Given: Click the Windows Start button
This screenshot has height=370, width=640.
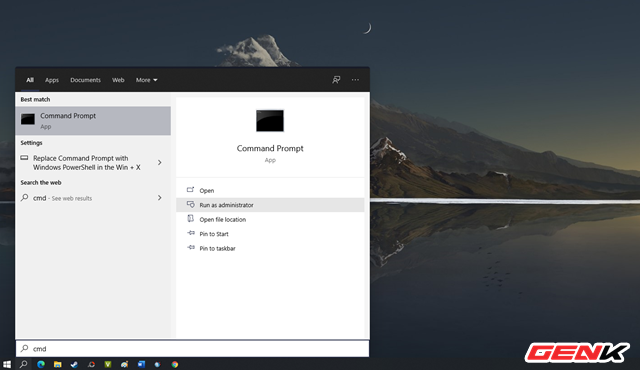Looking at the screenshot, I should [7, 364].
